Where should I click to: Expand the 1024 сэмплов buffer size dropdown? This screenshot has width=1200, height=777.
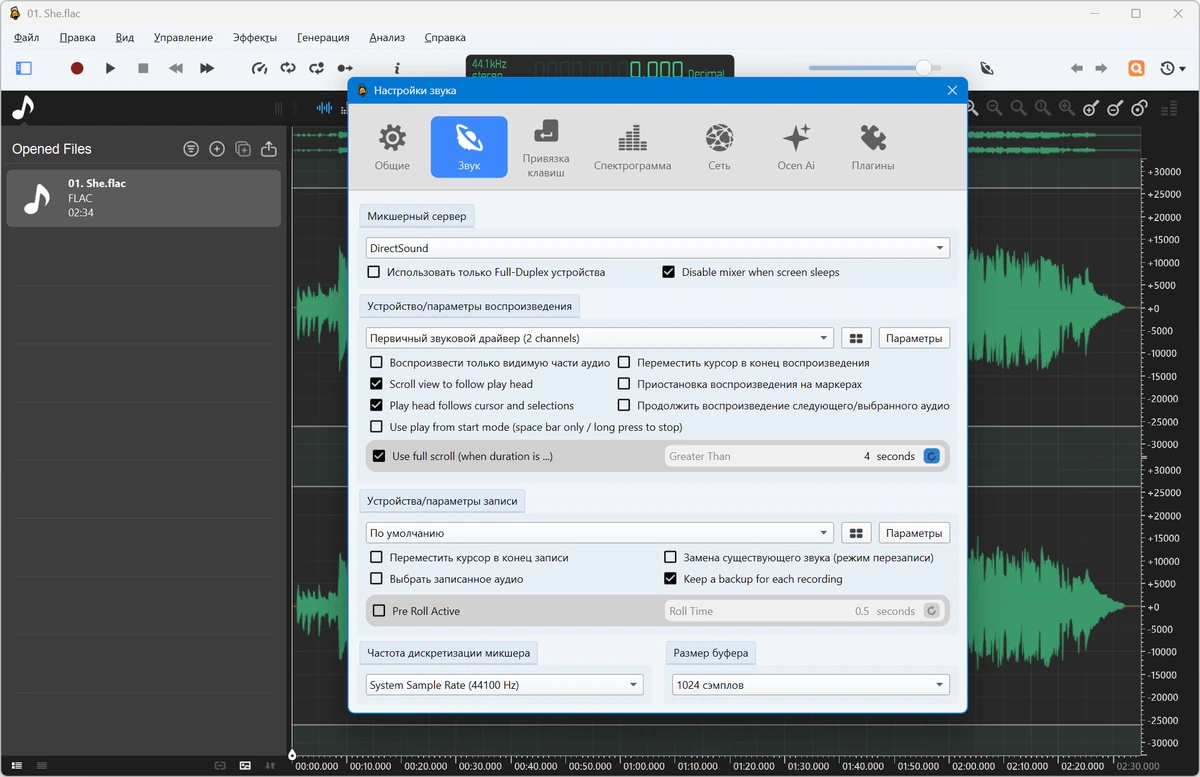point(811,685)
